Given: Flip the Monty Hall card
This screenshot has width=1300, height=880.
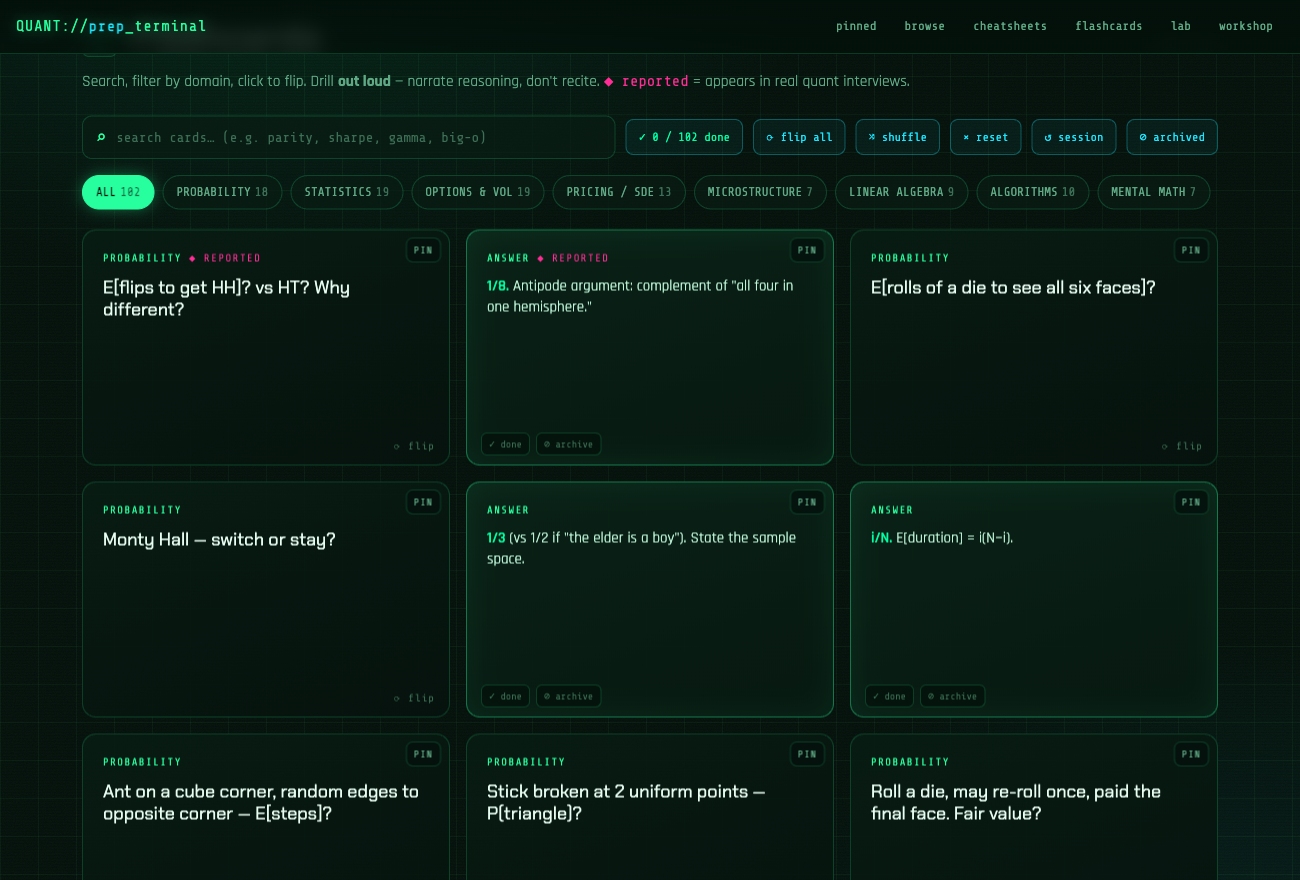Looking at the screenshot, I should click(414, 698).
